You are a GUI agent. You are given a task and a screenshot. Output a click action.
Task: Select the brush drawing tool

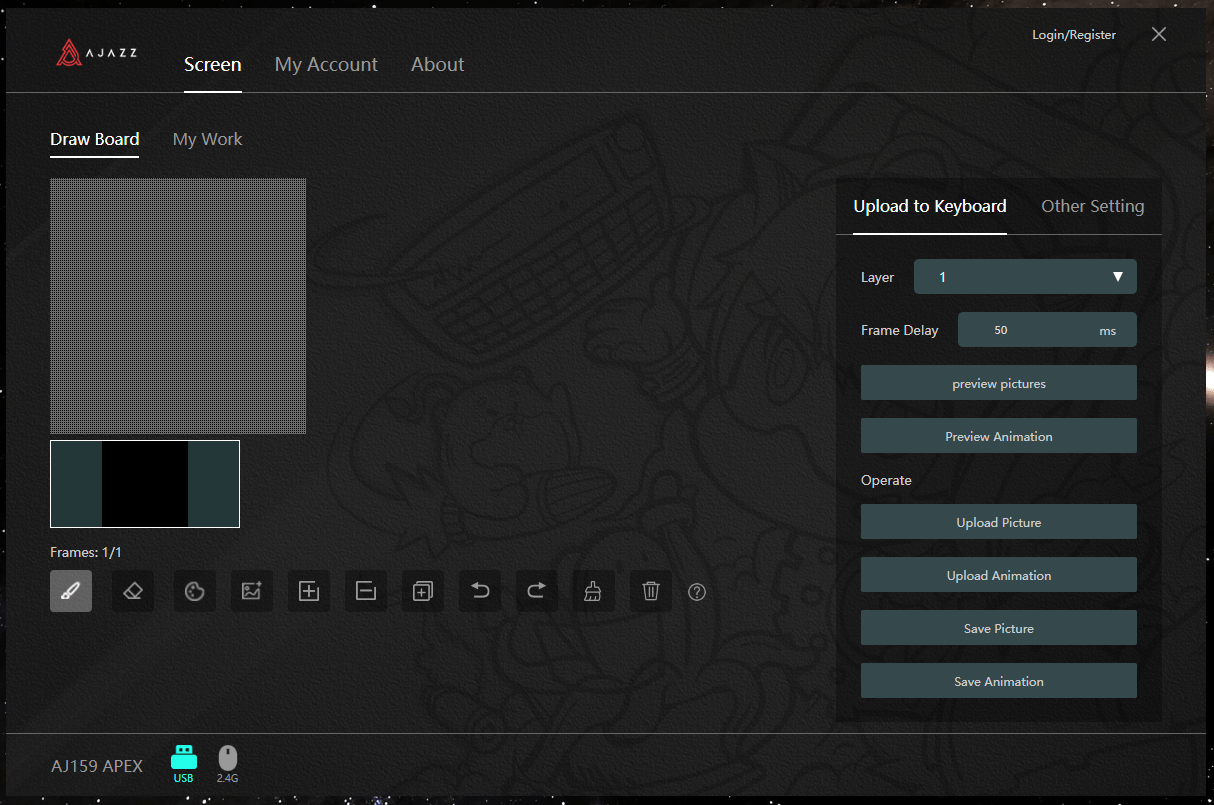coord(71,591)
